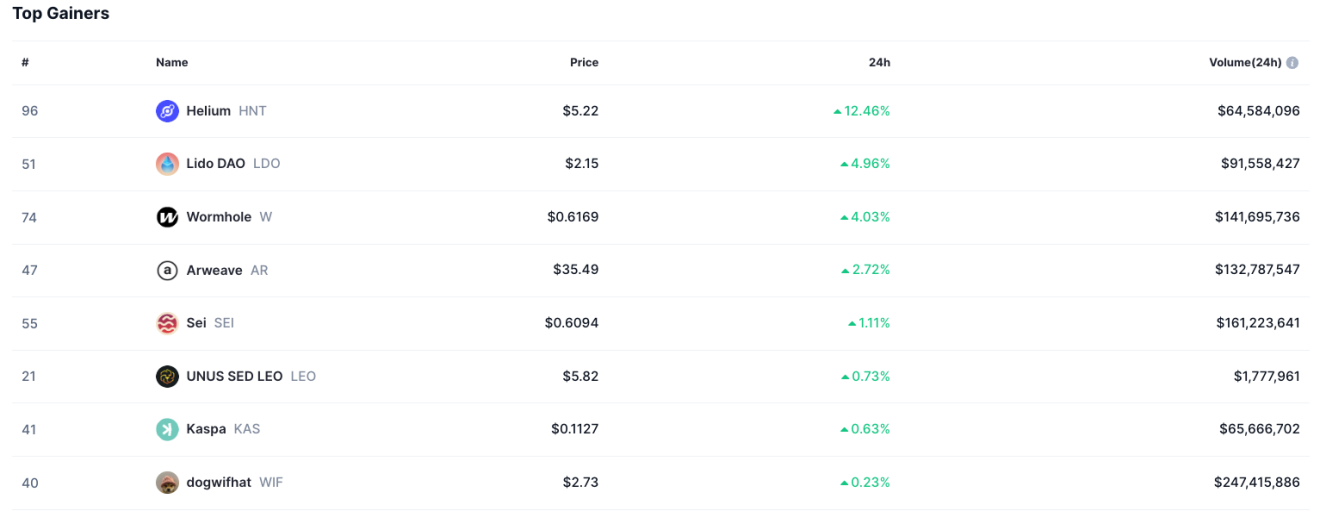The image size is (1320, 511).
Task: Sort table by the # rank column
Action: 25,63
